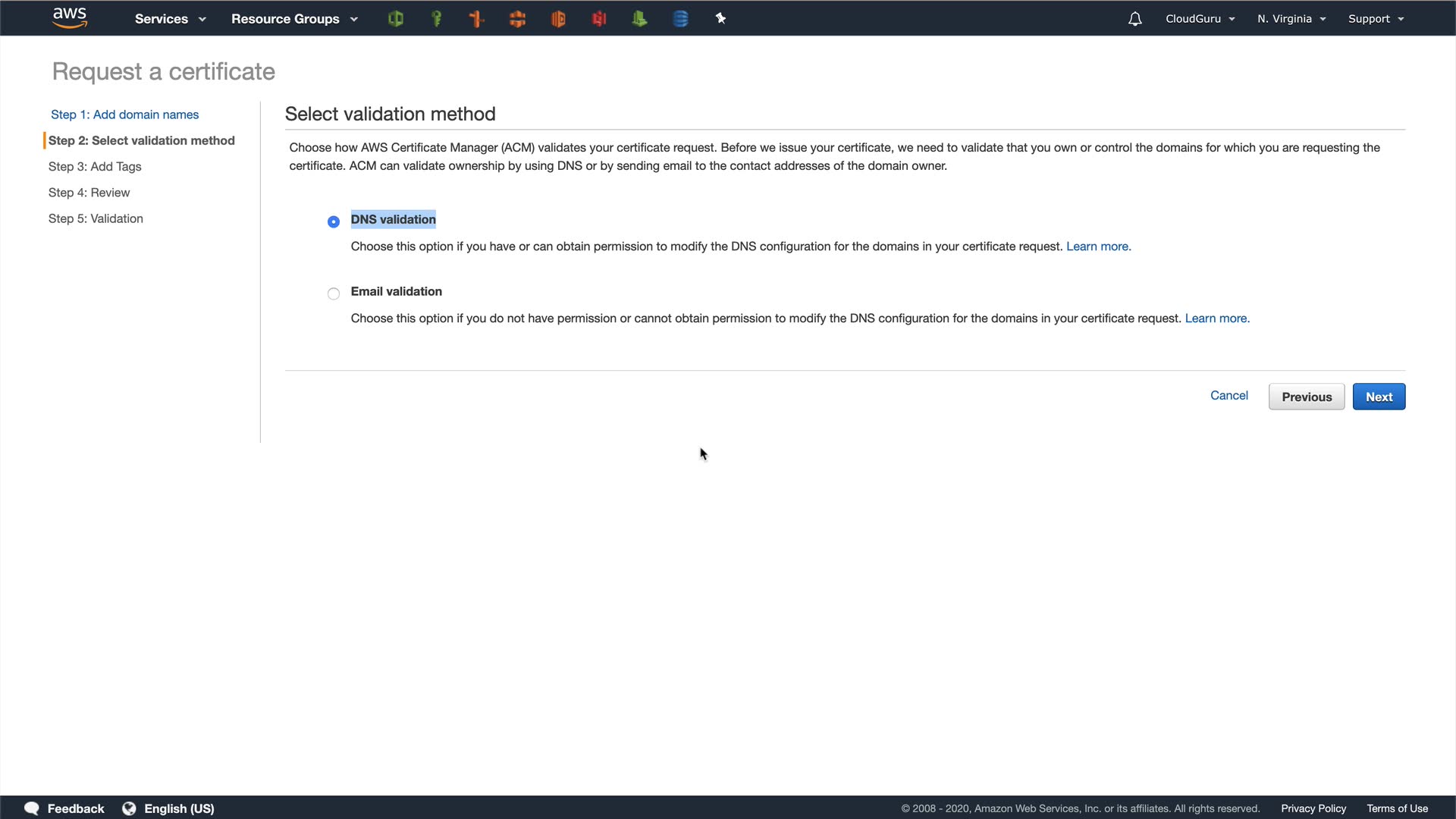The width and height of the screenshot is (1456, 819).
Task: Open the notifications bell icon
Action: click(1134, 19)
